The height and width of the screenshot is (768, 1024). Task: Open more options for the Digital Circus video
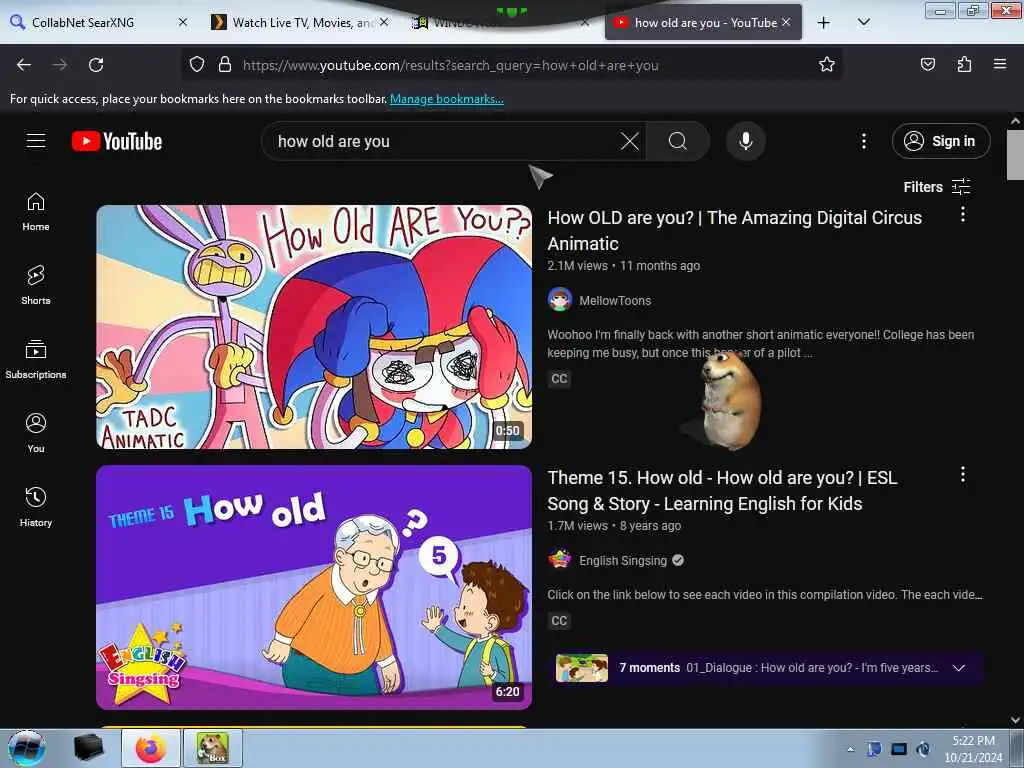coord(963,214)
